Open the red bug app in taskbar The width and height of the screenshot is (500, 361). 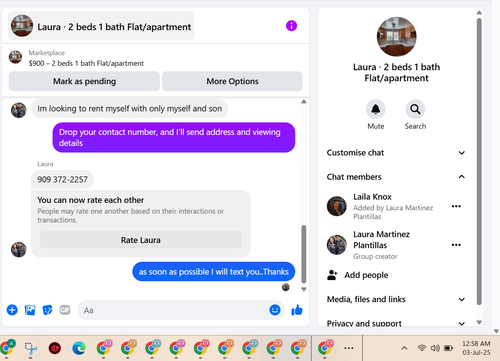pyautogui.click(x=55, y=348)
